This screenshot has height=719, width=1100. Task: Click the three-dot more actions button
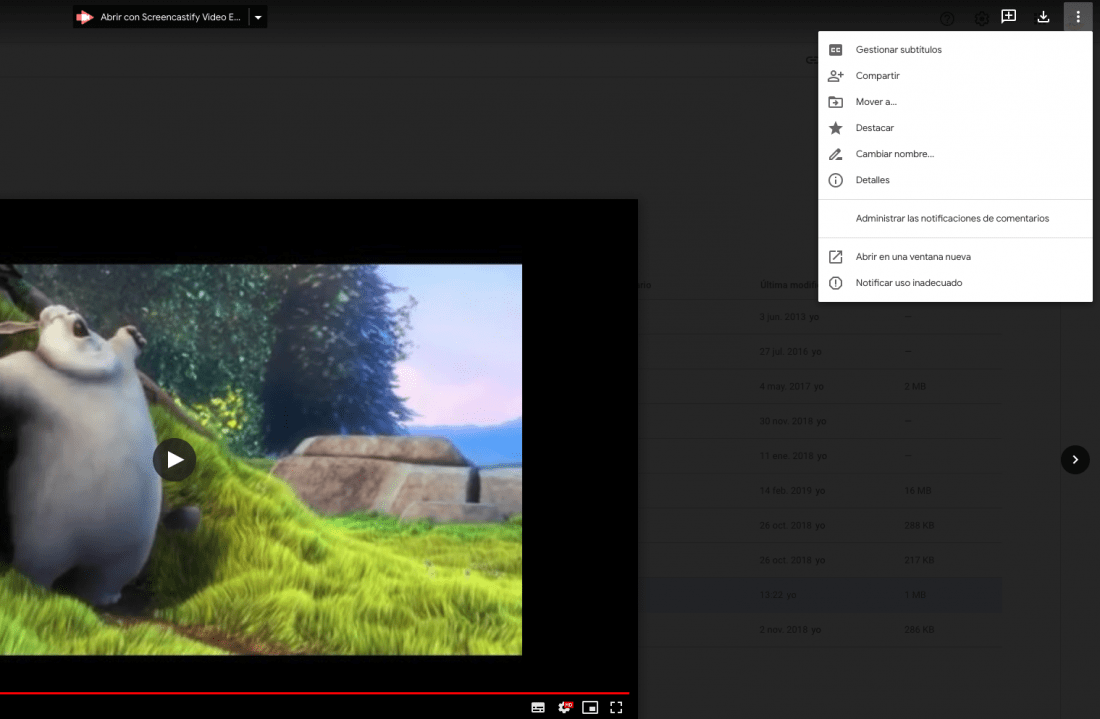[1078, 17]
